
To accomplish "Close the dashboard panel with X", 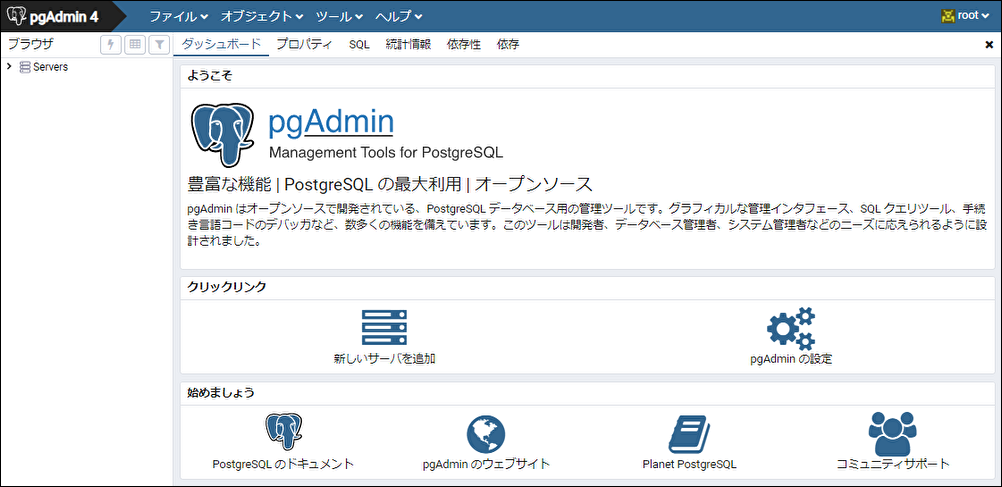I will pyautogui.click(x=989, y=45).
